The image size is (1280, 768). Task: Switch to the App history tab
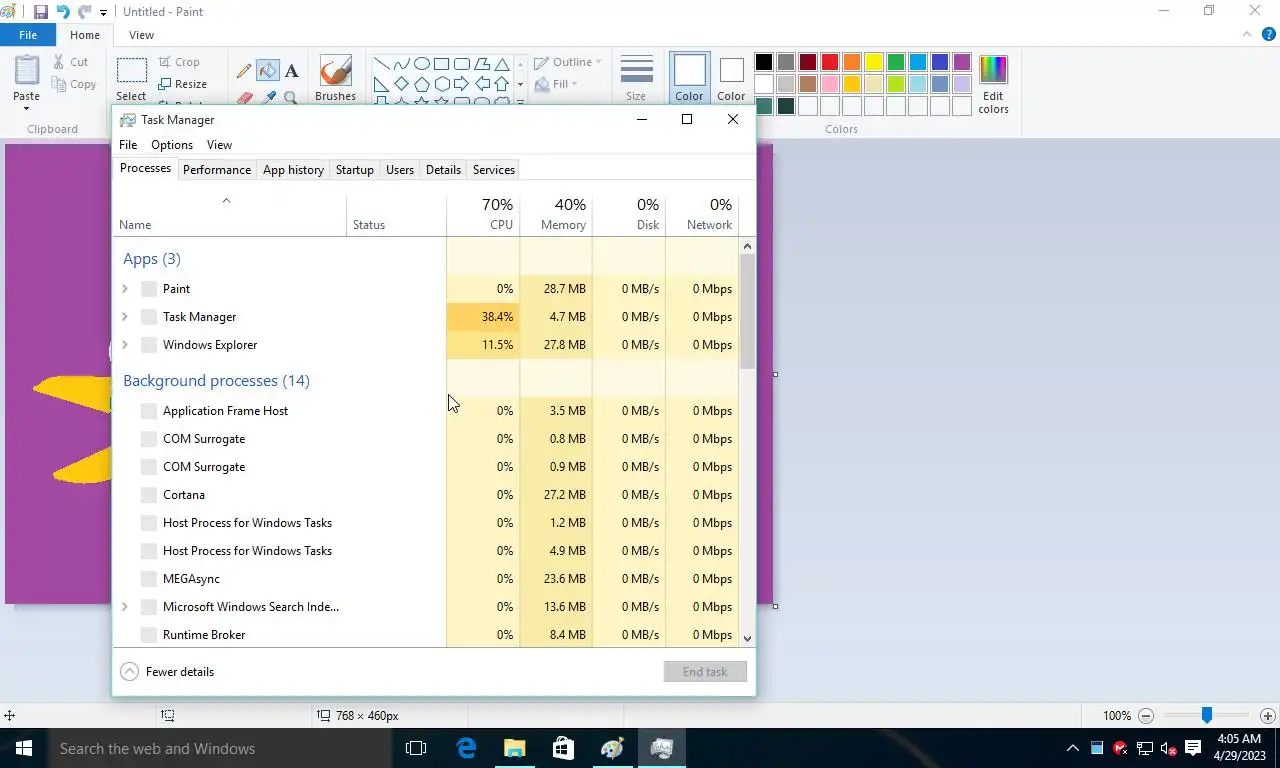coord(293,170)
